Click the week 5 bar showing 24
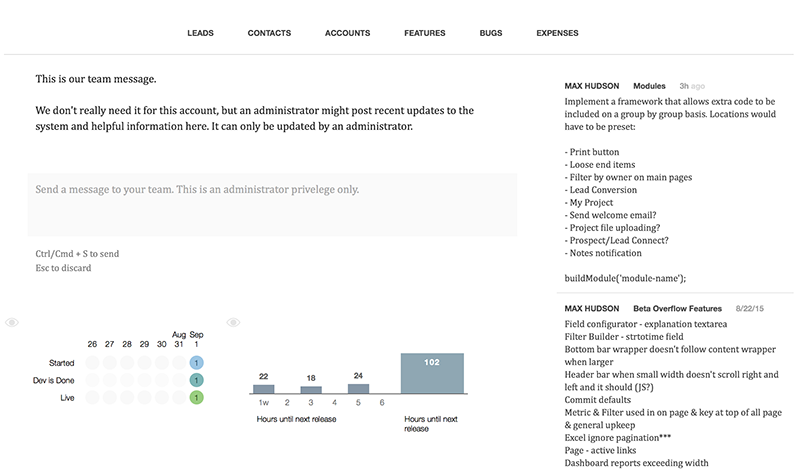 tap(359, 388)
